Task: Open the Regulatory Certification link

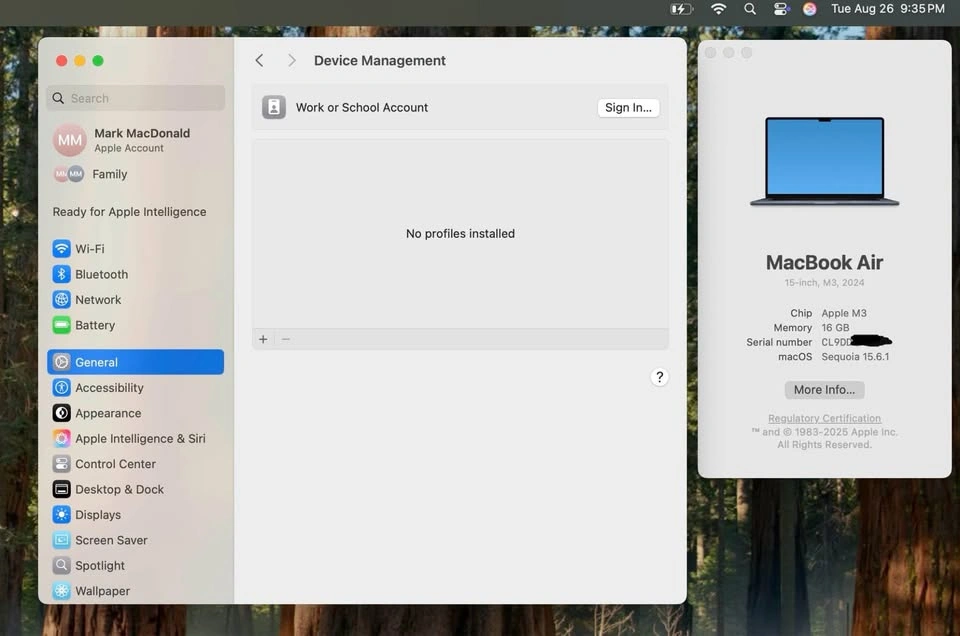Action: tap(824, 419)
